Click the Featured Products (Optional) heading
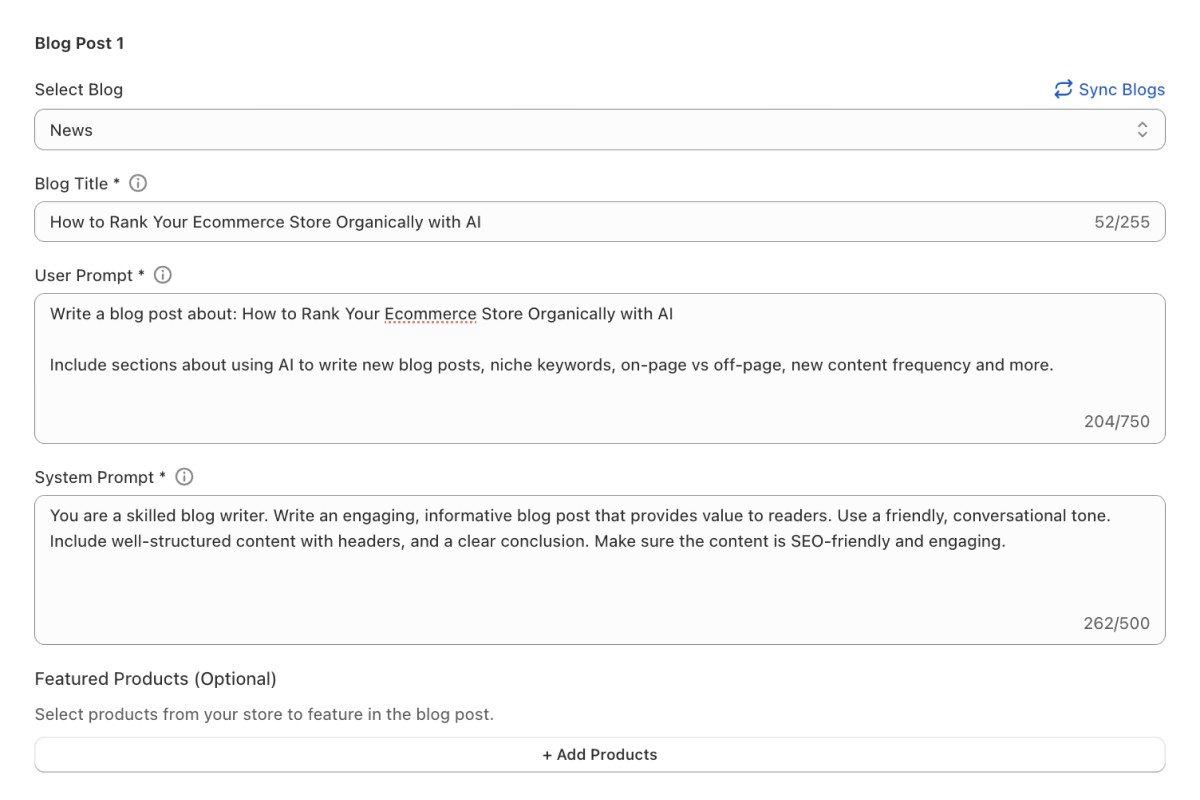Image resolution: width=1200 pixels, height=800 pixels. click(x=155, y=679)
